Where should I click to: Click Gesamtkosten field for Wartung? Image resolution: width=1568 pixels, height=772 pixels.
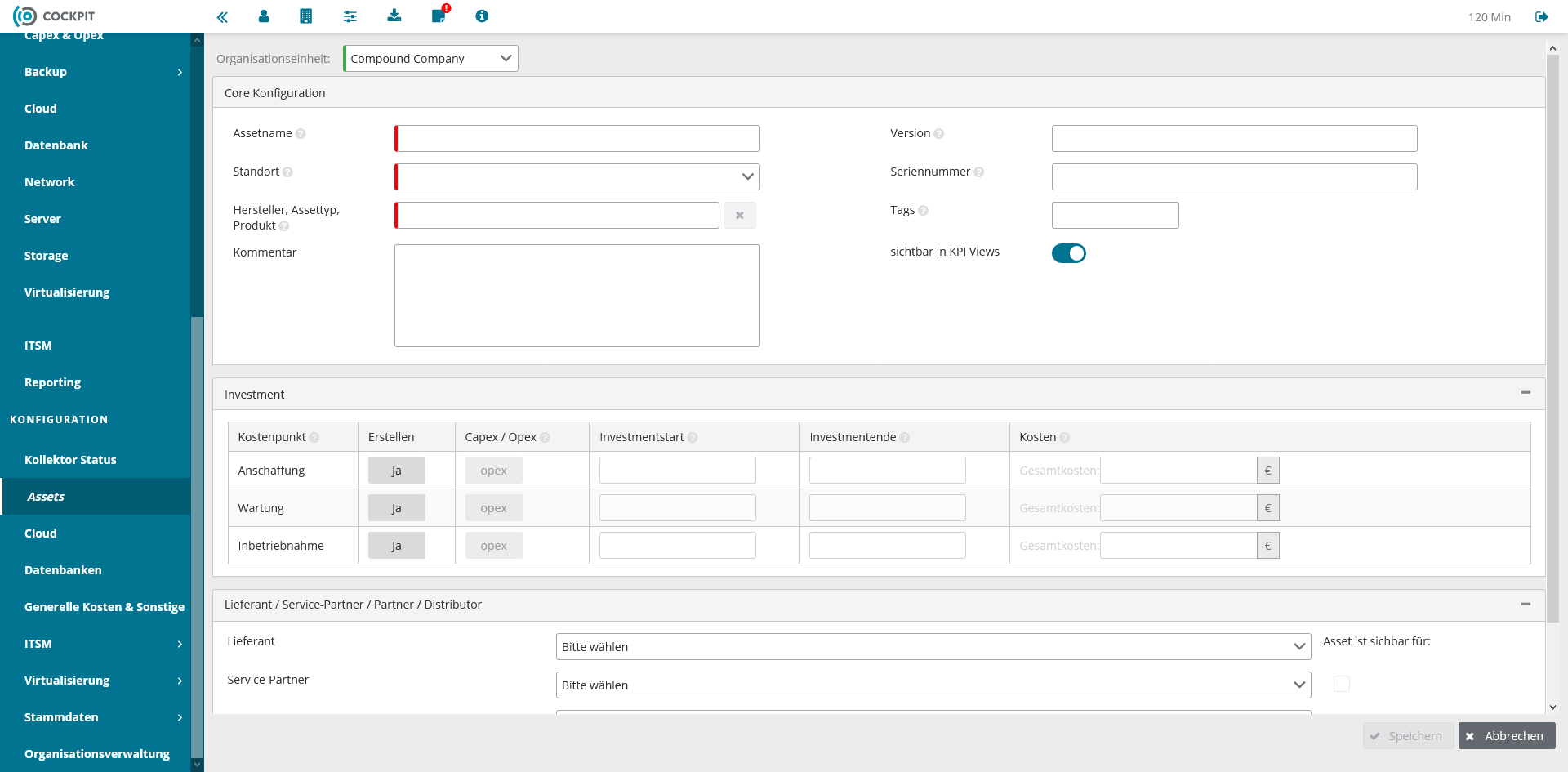(x=1178, y=508)
